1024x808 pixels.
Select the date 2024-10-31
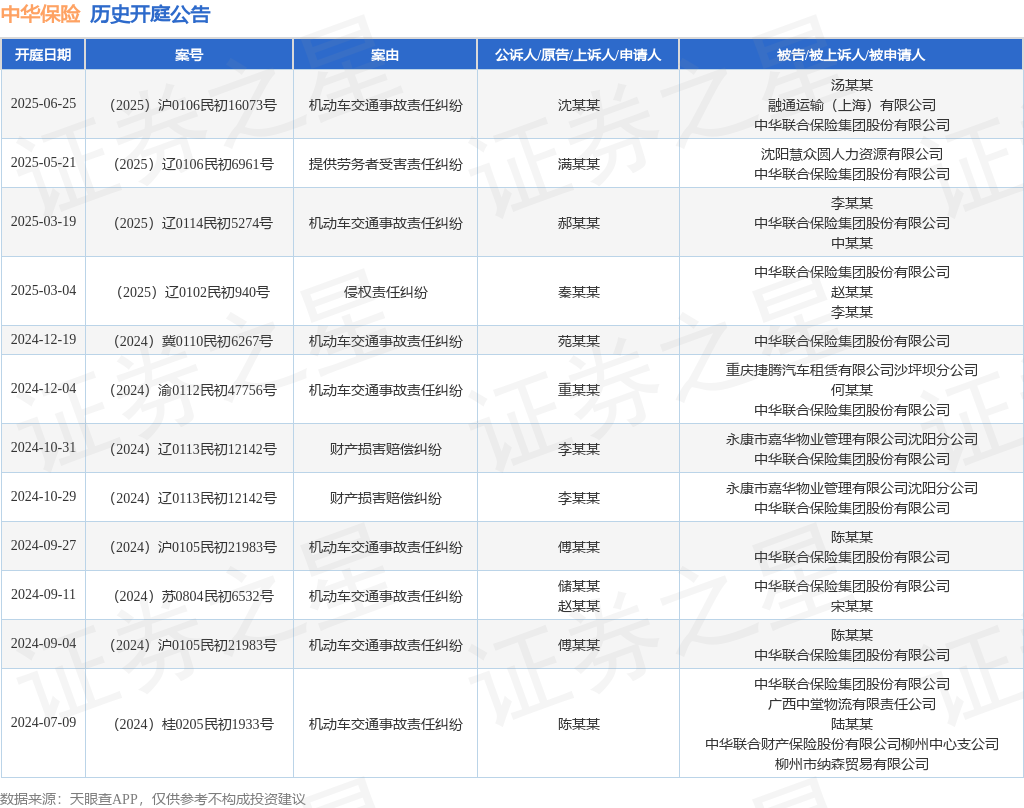pos(43,447)
